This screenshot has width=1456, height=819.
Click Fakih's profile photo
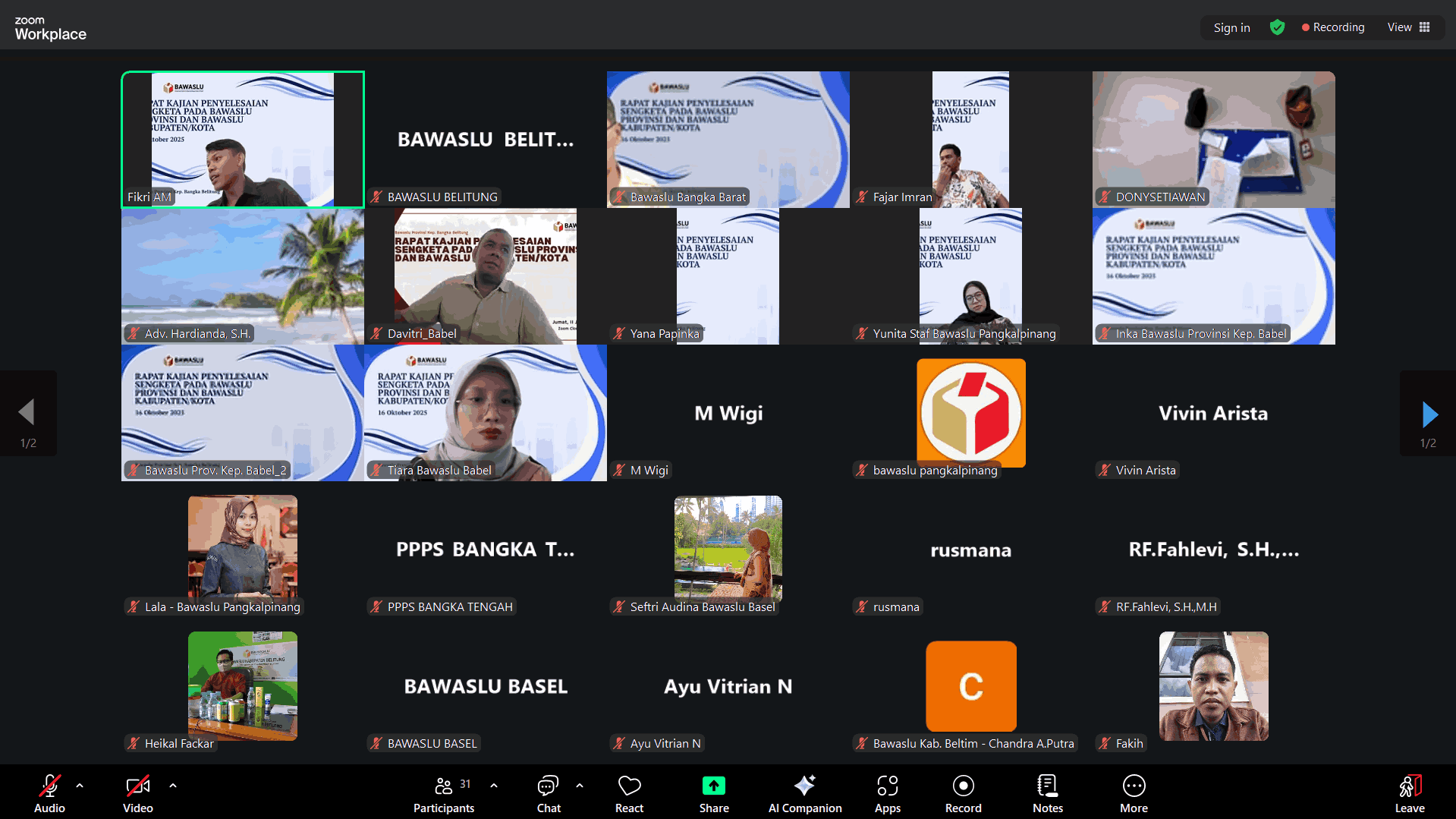(x=1214, y=686)
